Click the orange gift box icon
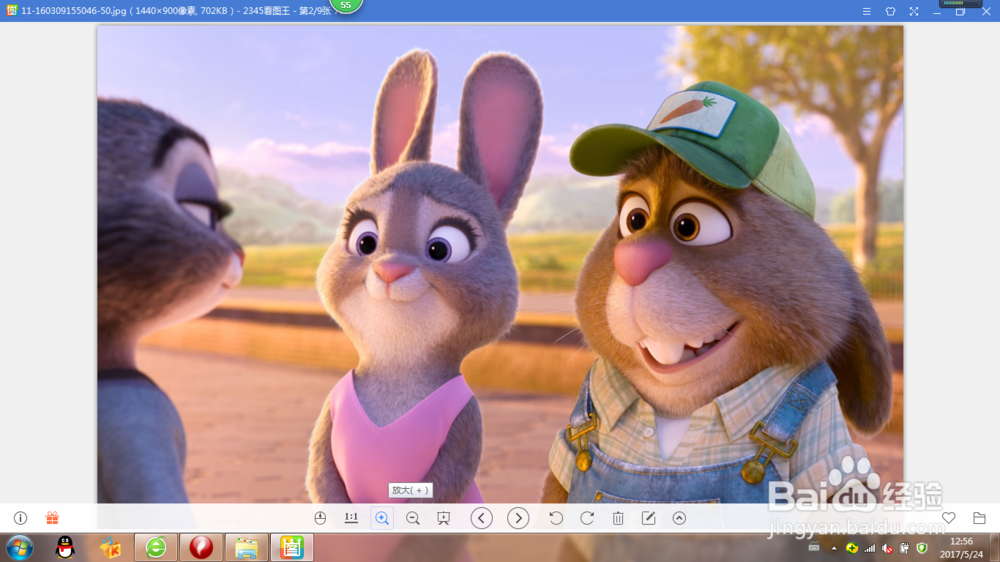This screenshot has width=1000, height=562. (x=52, y=518)
